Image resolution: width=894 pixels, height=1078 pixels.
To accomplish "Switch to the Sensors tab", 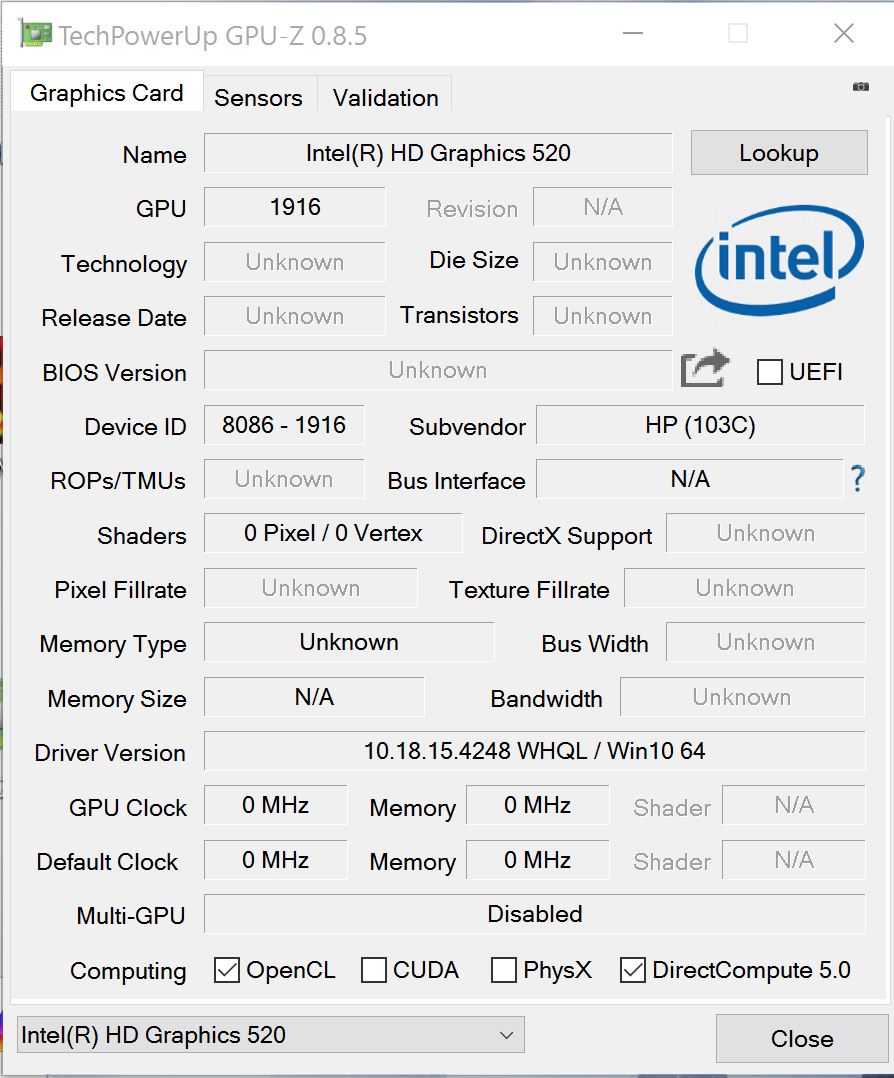I will coord(258,97).
